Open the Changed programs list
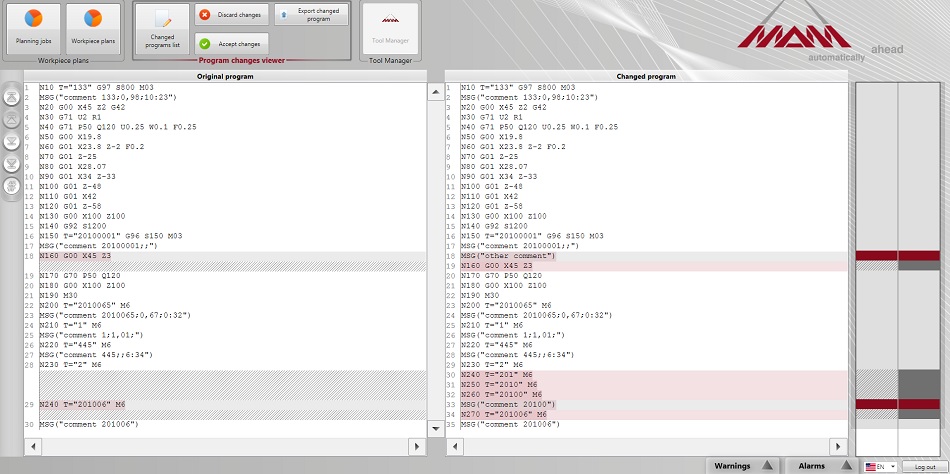 pyautogui.click(x=162, y=28)
